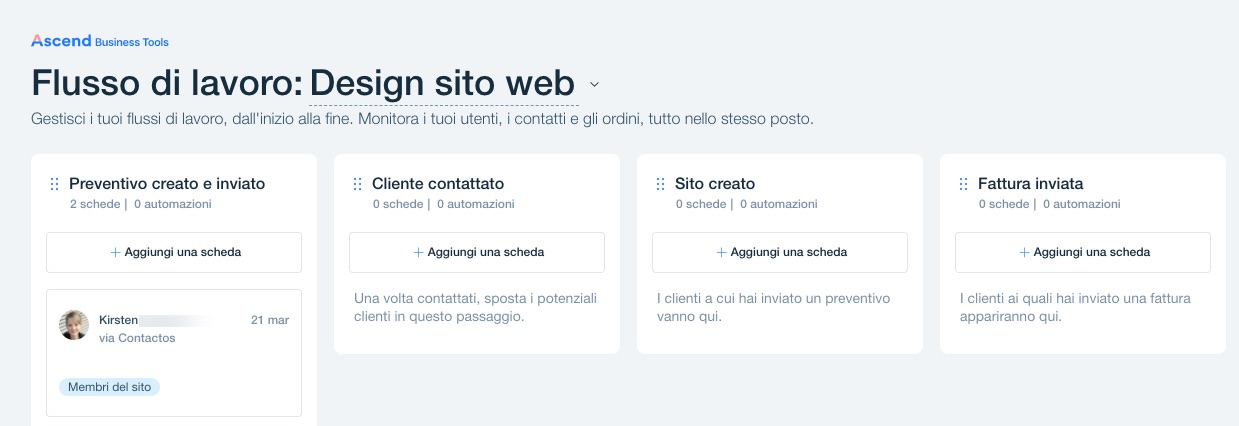Click Kirsten's profile avatar photo
Screen dimensions: 1239x426
[74, 325]
